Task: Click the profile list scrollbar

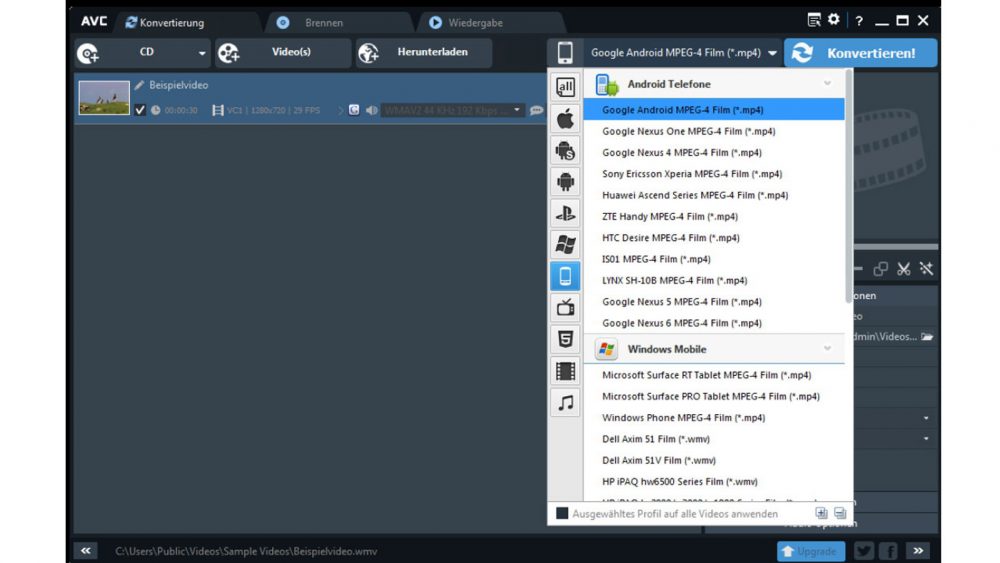Action: (849, 185)
